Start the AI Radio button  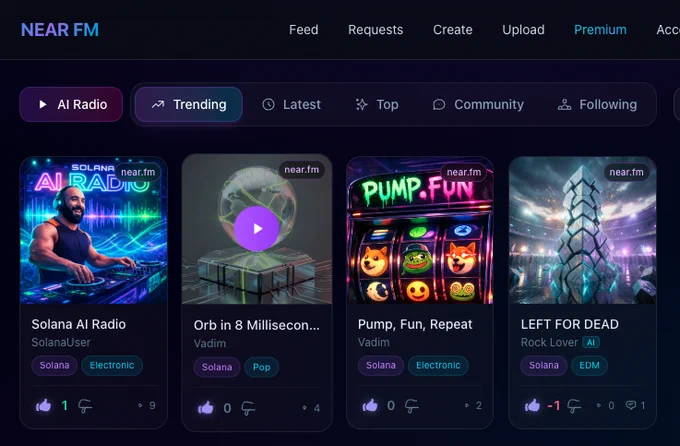tap(71, 105)
